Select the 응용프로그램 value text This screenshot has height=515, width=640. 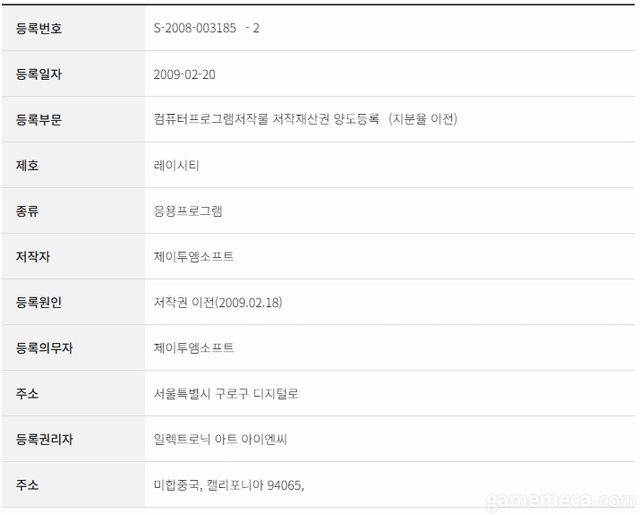(189, 211)
